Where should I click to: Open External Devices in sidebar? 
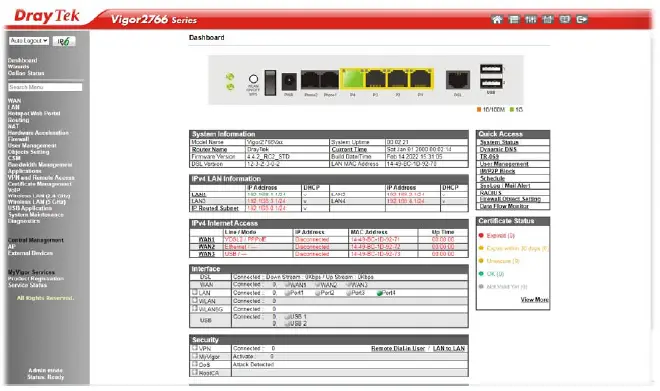(30, 253)
